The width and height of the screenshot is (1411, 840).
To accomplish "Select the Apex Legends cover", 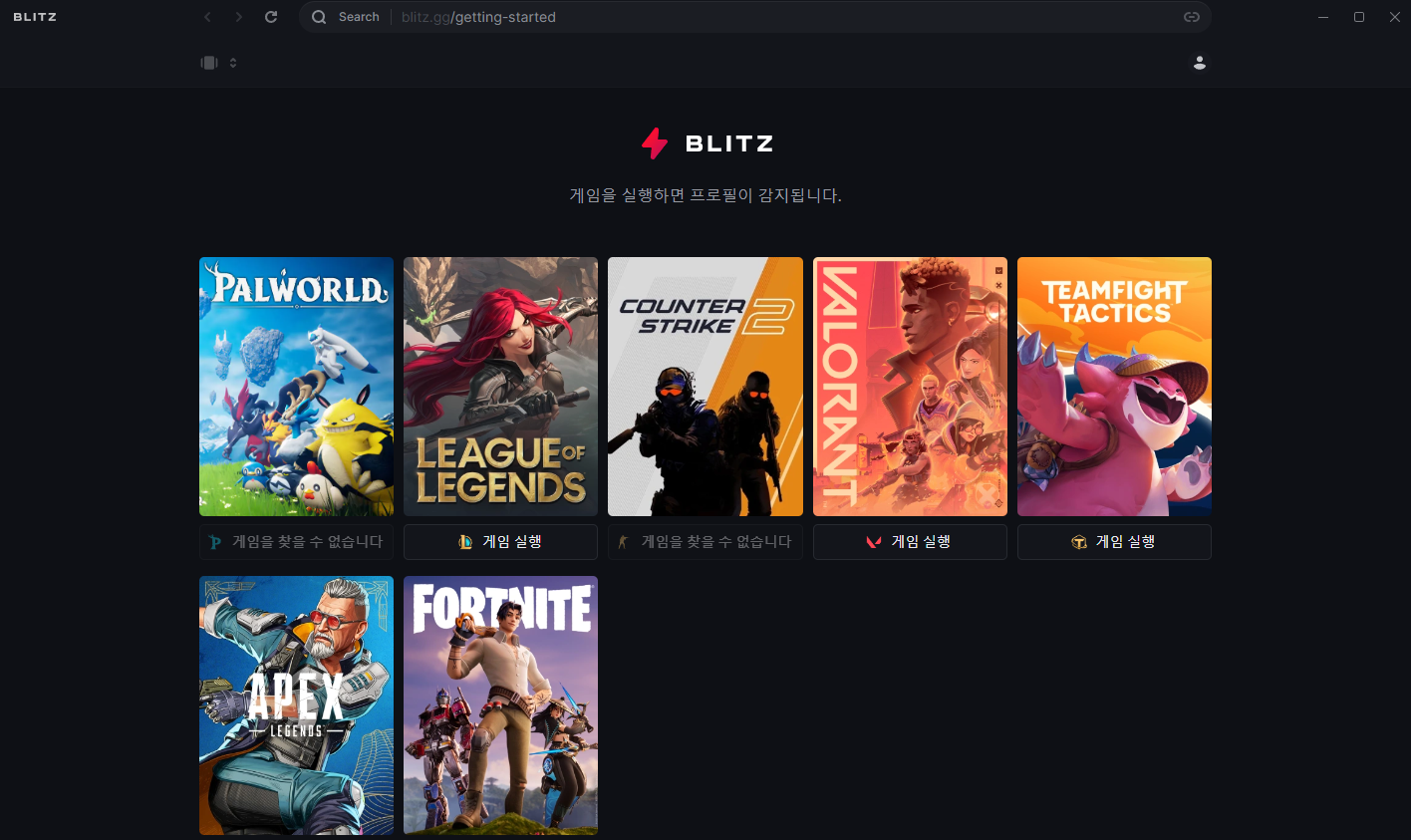I will (296, 705).
